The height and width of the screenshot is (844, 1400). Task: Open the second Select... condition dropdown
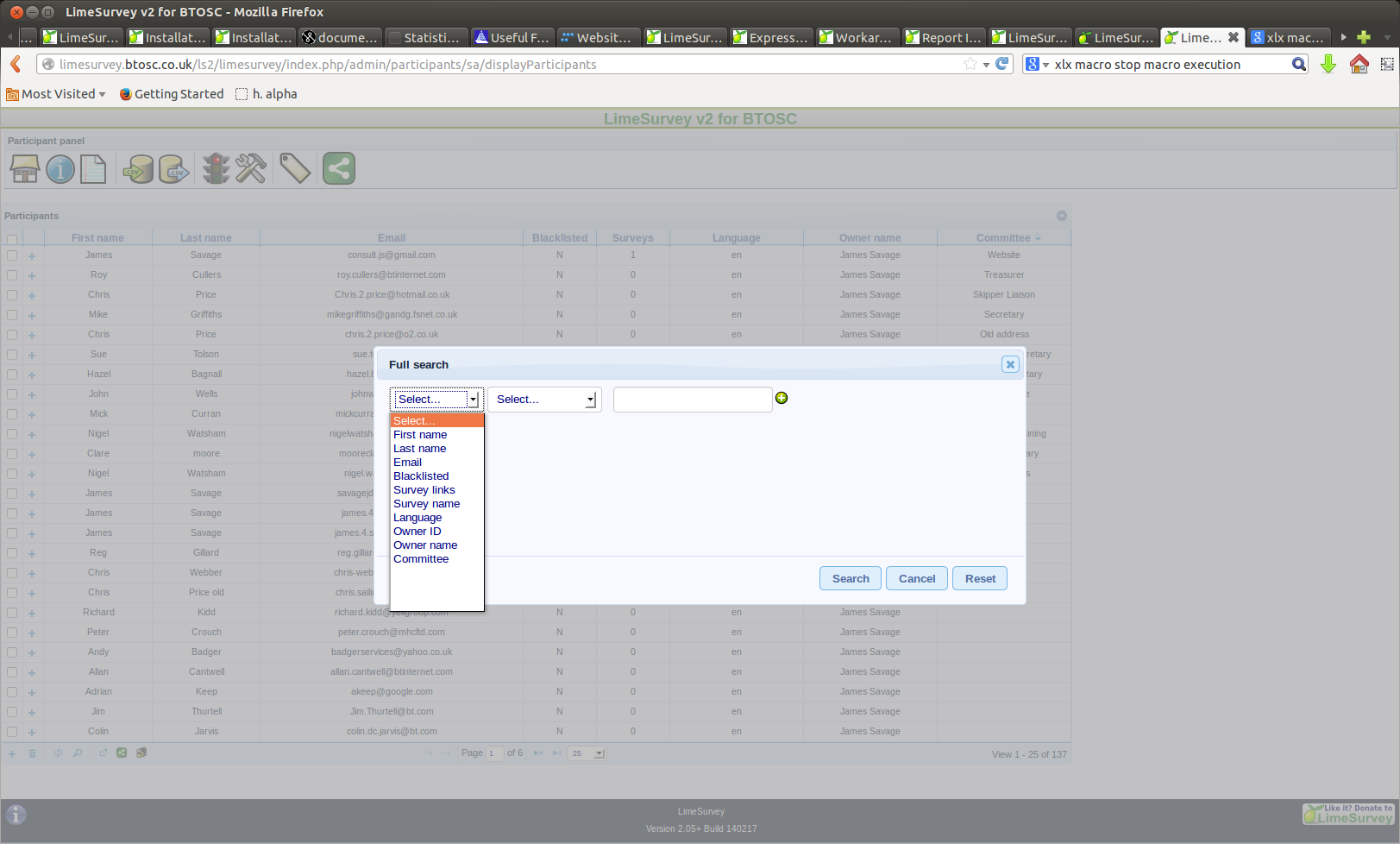(544, 400)
